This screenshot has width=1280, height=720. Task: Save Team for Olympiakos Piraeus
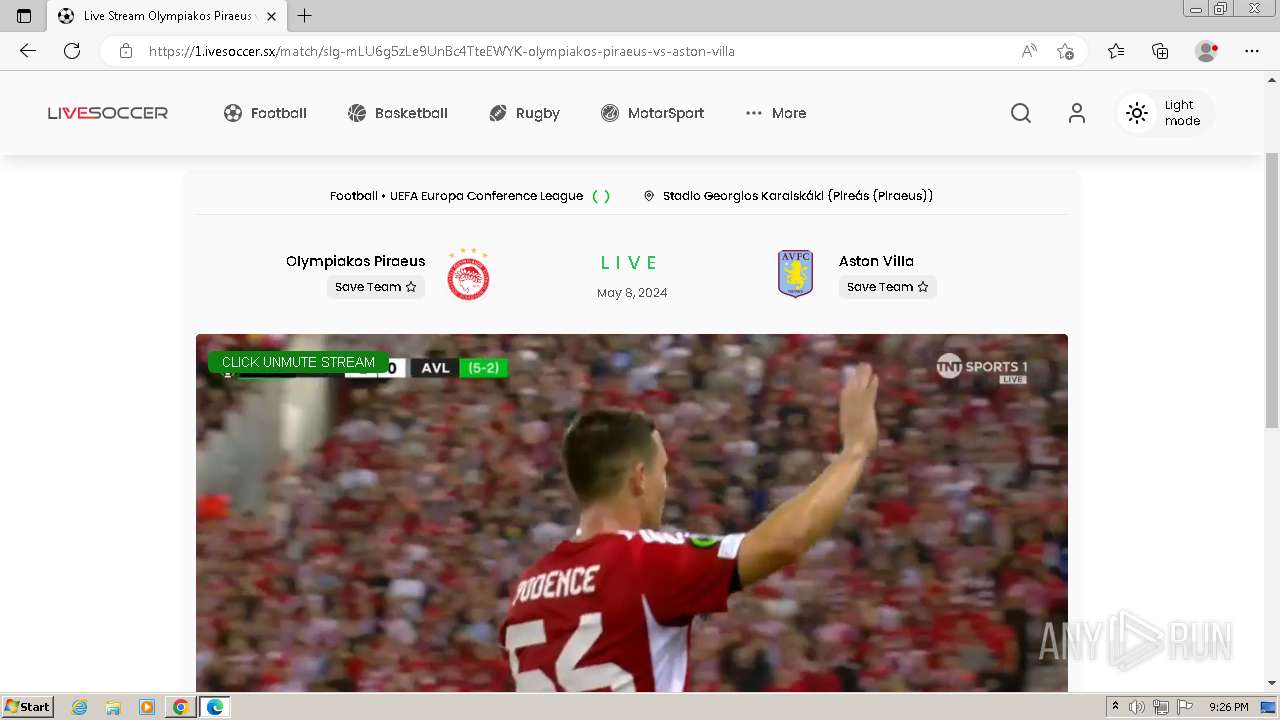[376, 287]
